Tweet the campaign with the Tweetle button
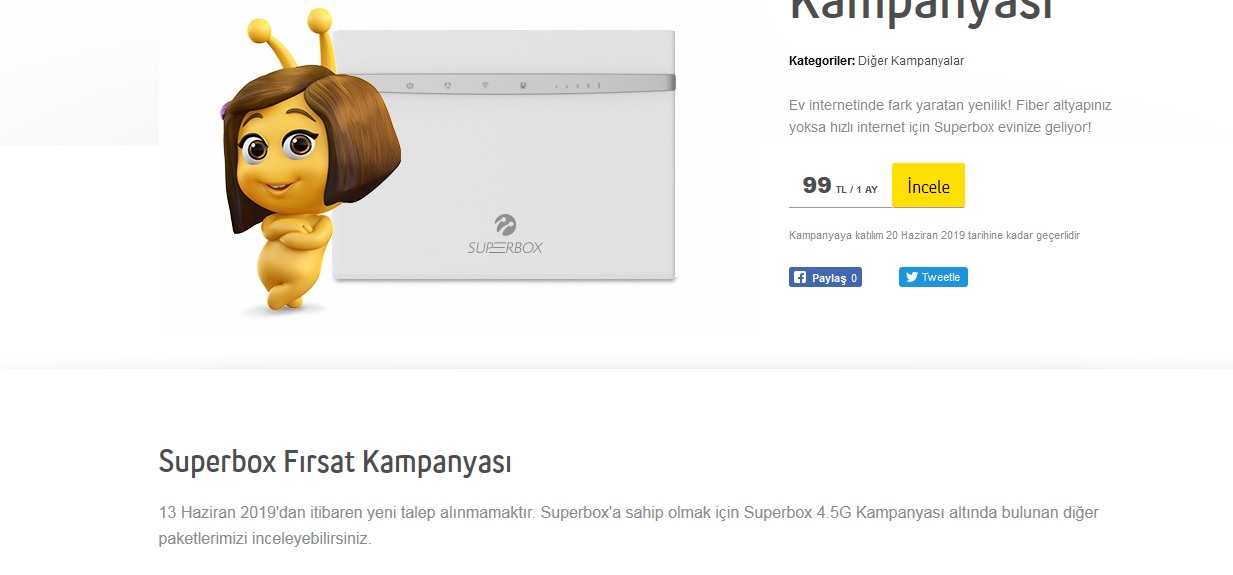The width and height of the screenshot is (1233, 575). click(x=933, y=277)
